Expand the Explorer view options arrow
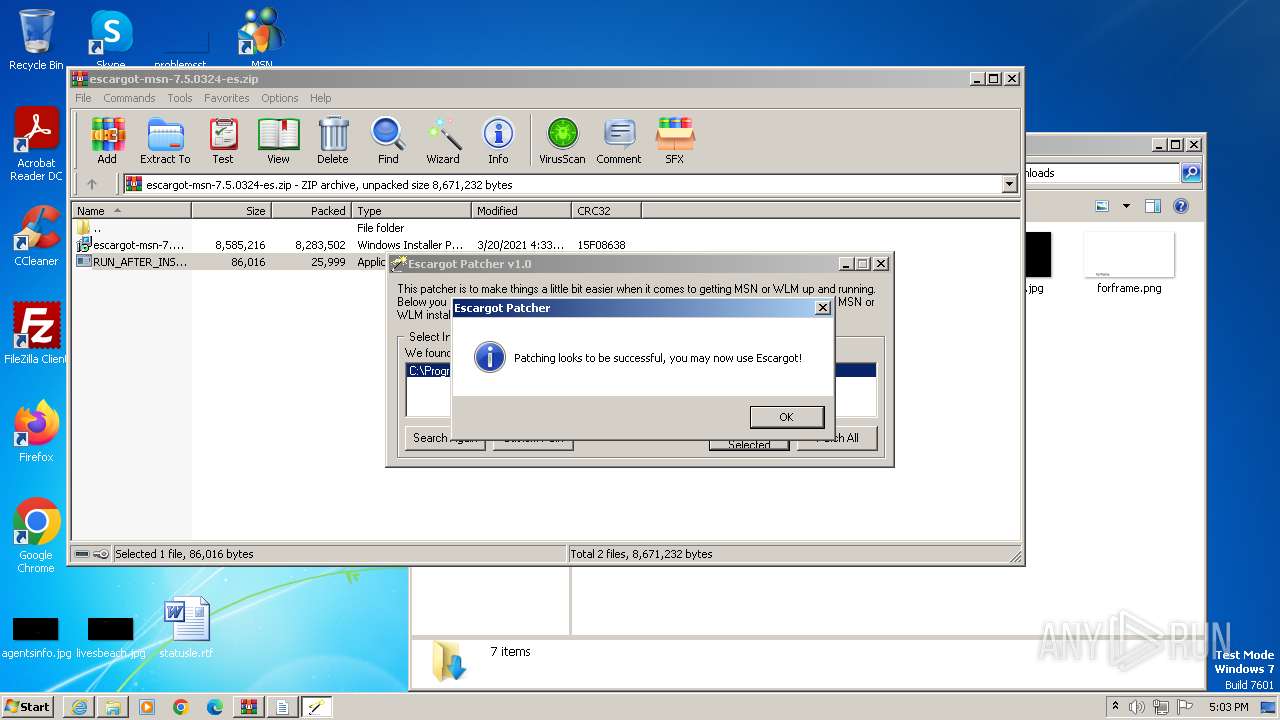 pos(1126,207)
